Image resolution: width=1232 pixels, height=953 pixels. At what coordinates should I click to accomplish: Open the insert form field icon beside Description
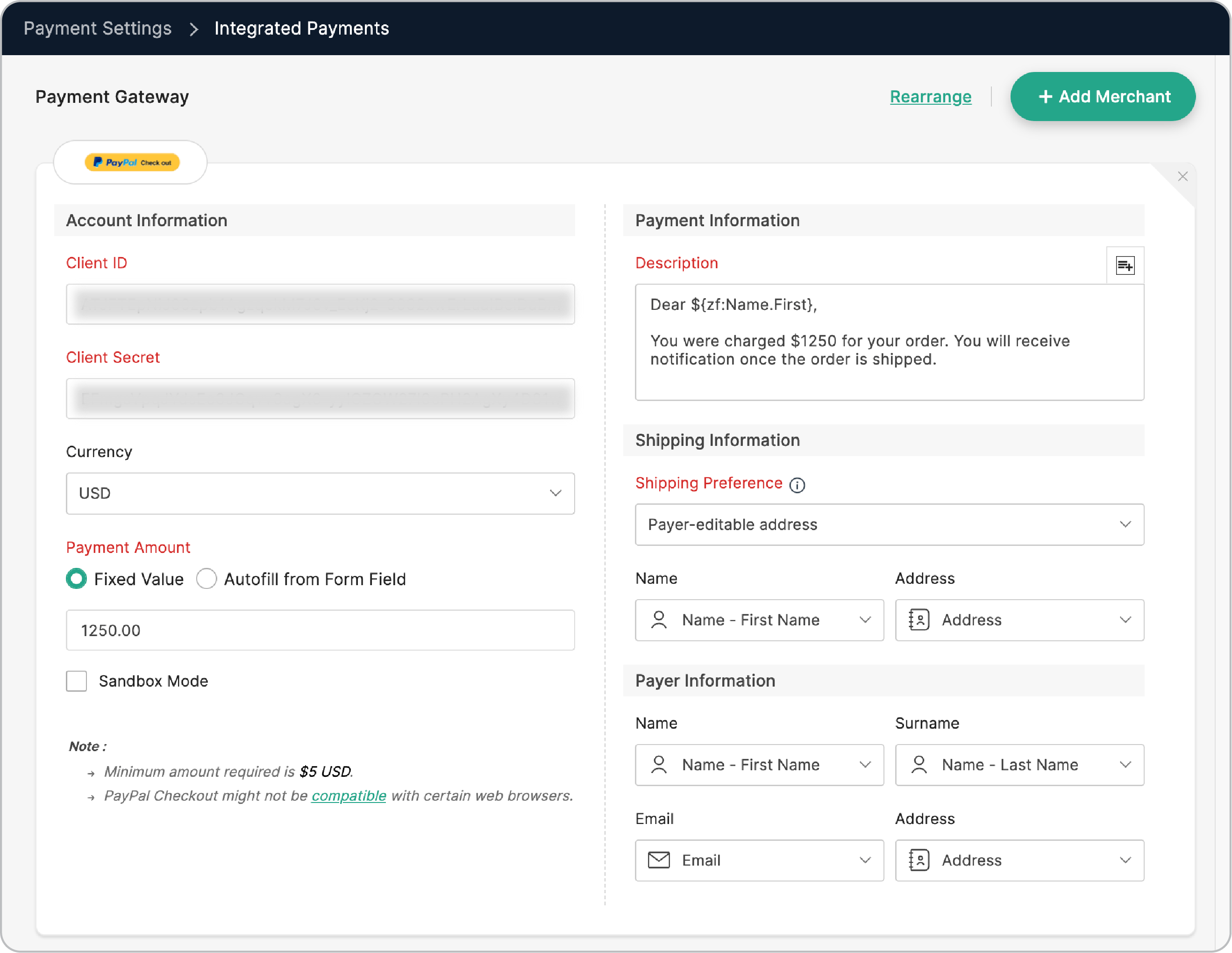click(1125, 265)
